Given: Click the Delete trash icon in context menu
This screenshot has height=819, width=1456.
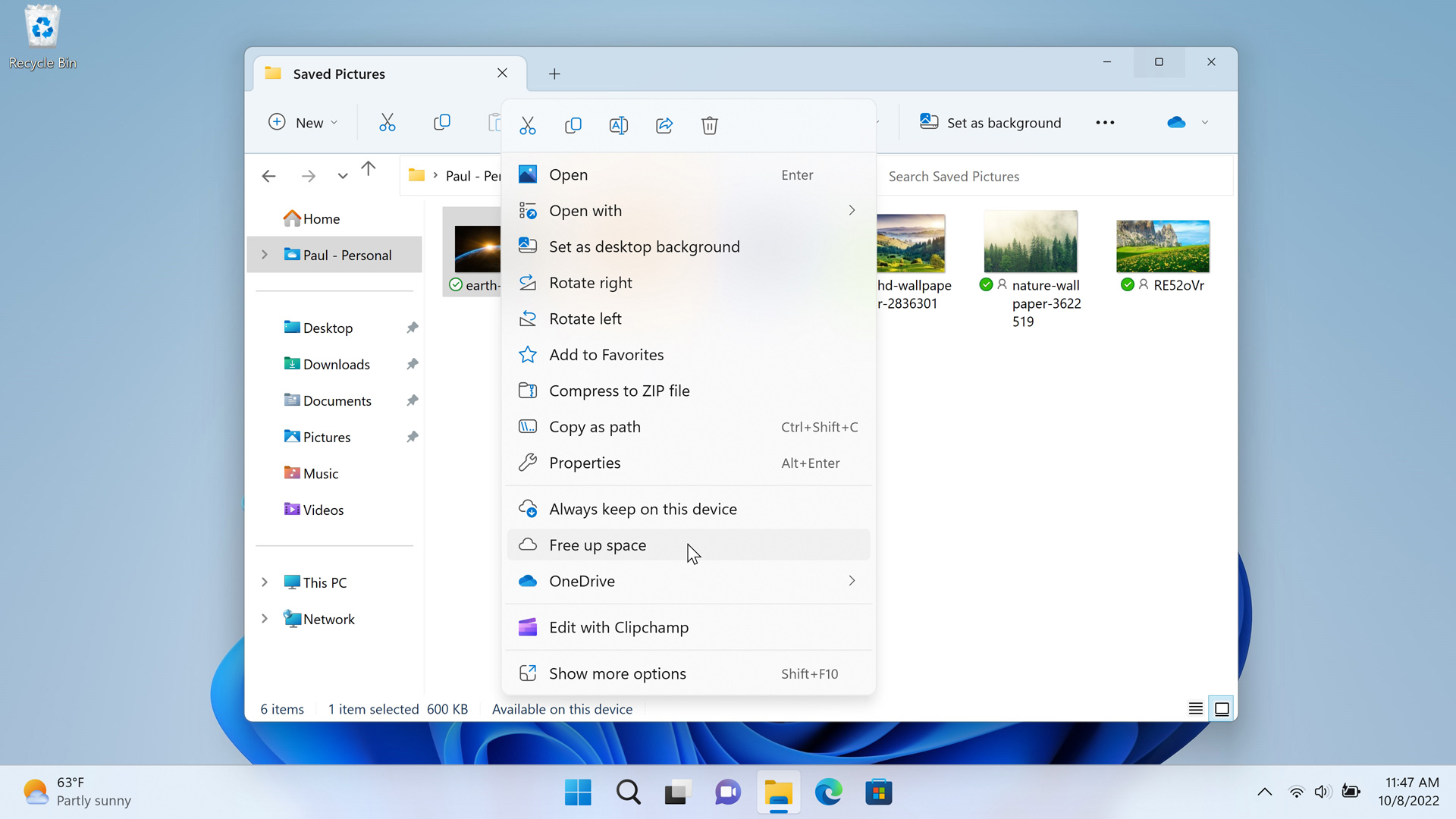Looking at the screenshot, I should (x=710, y=125).
